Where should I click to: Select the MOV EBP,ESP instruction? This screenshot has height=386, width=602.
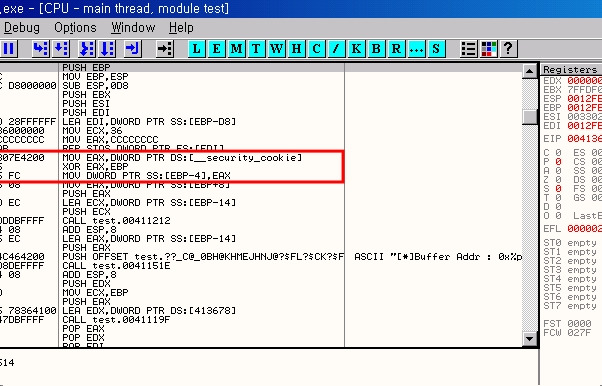pos(95,76)
